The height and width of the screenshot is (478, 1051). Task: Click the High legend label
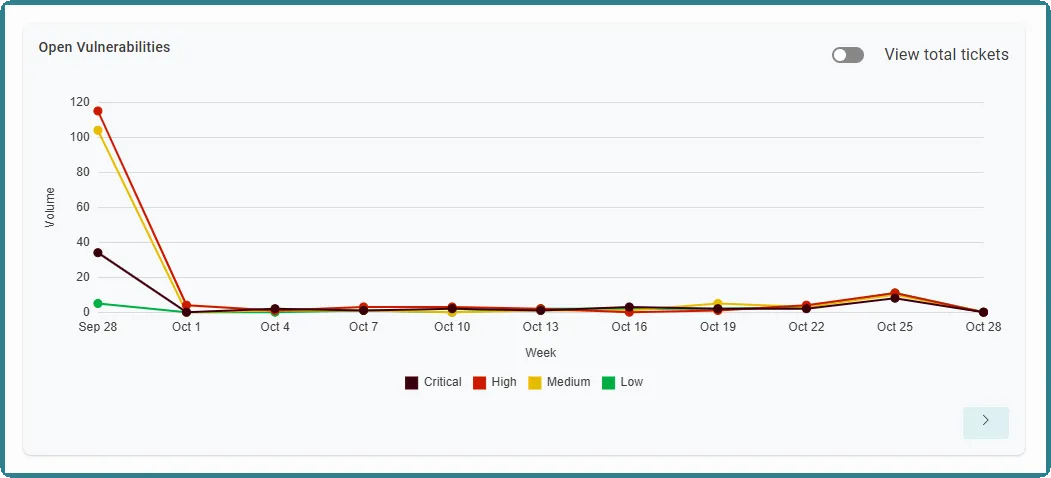pyautogui.click(x=504, y=382)
